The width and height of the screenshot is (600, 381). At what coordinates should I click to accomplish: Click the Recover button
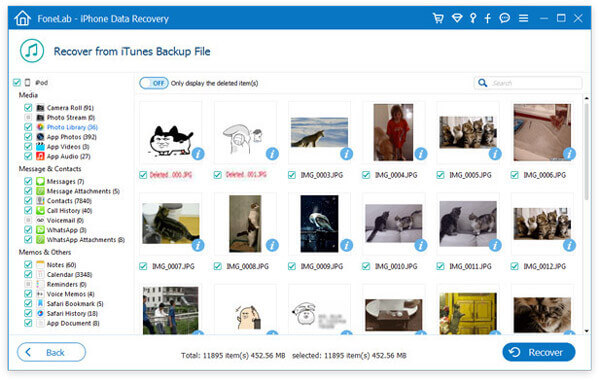tap(539, 352)
